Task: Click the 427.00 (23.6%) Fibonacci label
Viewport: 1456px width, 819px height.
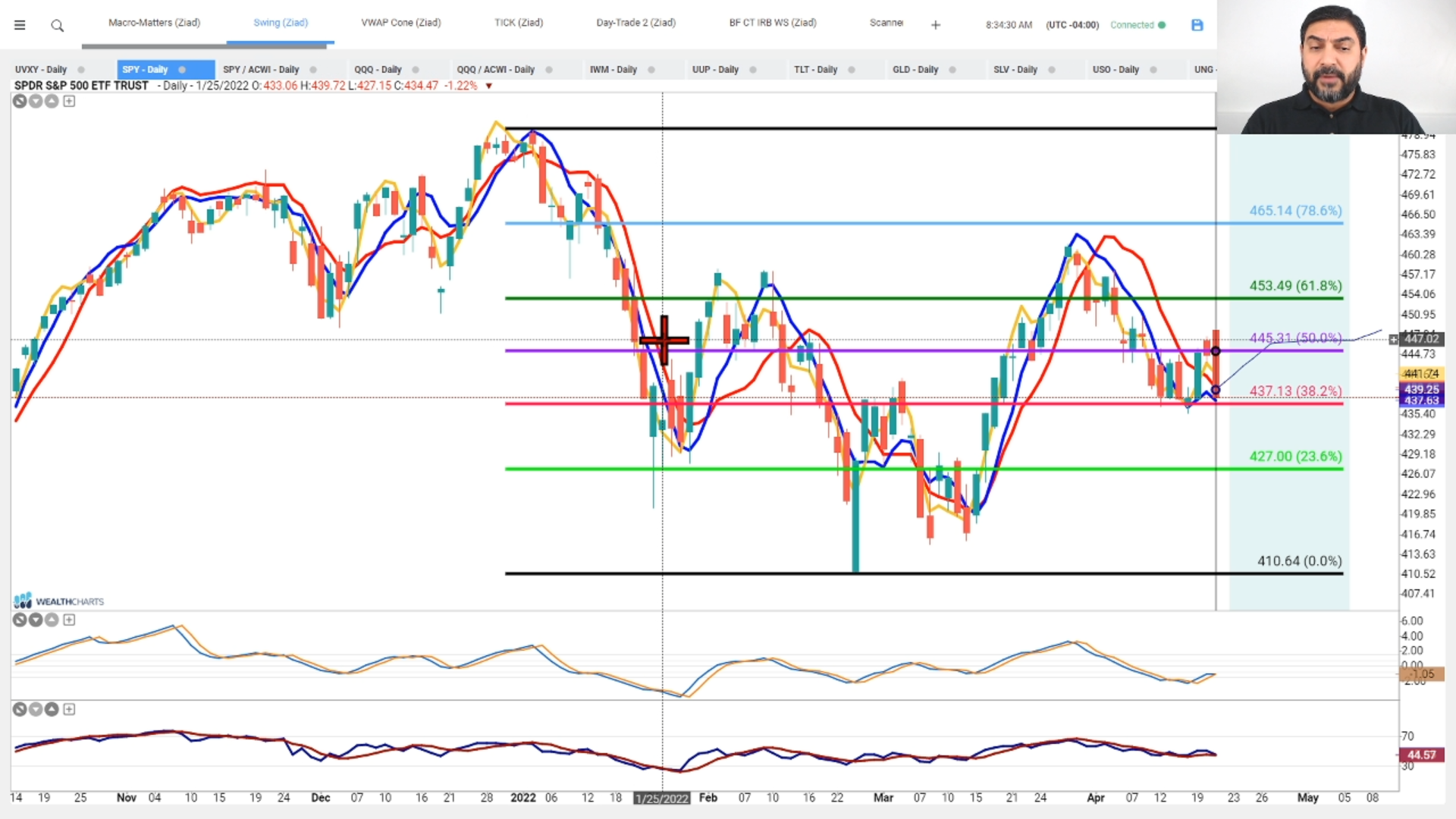Action: click(x=1295, y=457)
